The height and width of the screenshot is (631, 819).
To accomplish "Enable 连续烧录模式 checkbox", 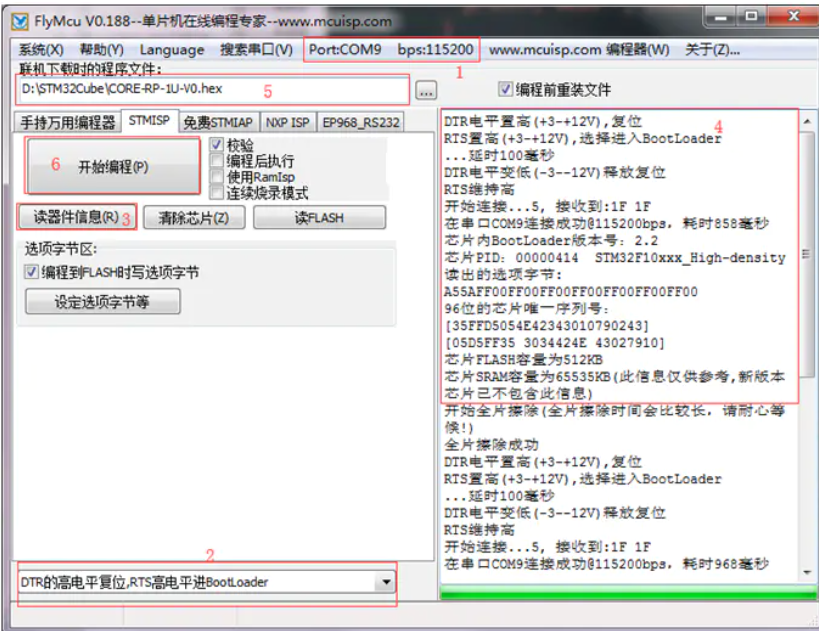I will click(217, 193).
